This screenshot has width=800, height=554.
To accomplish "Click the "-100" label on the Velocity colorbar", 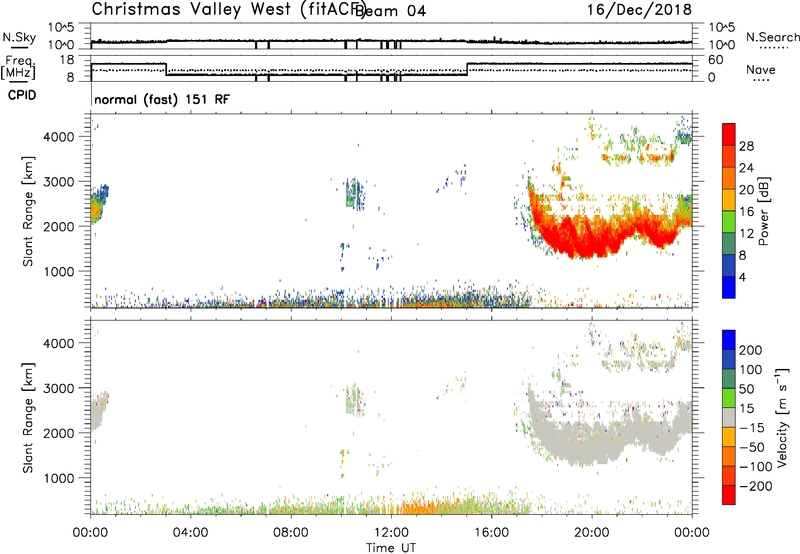I will click(x=755, y=467).
